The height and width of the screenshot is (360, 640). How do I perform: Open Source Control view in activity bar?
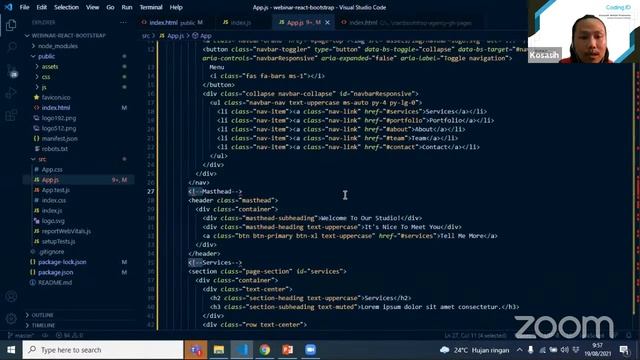point(11,70)
